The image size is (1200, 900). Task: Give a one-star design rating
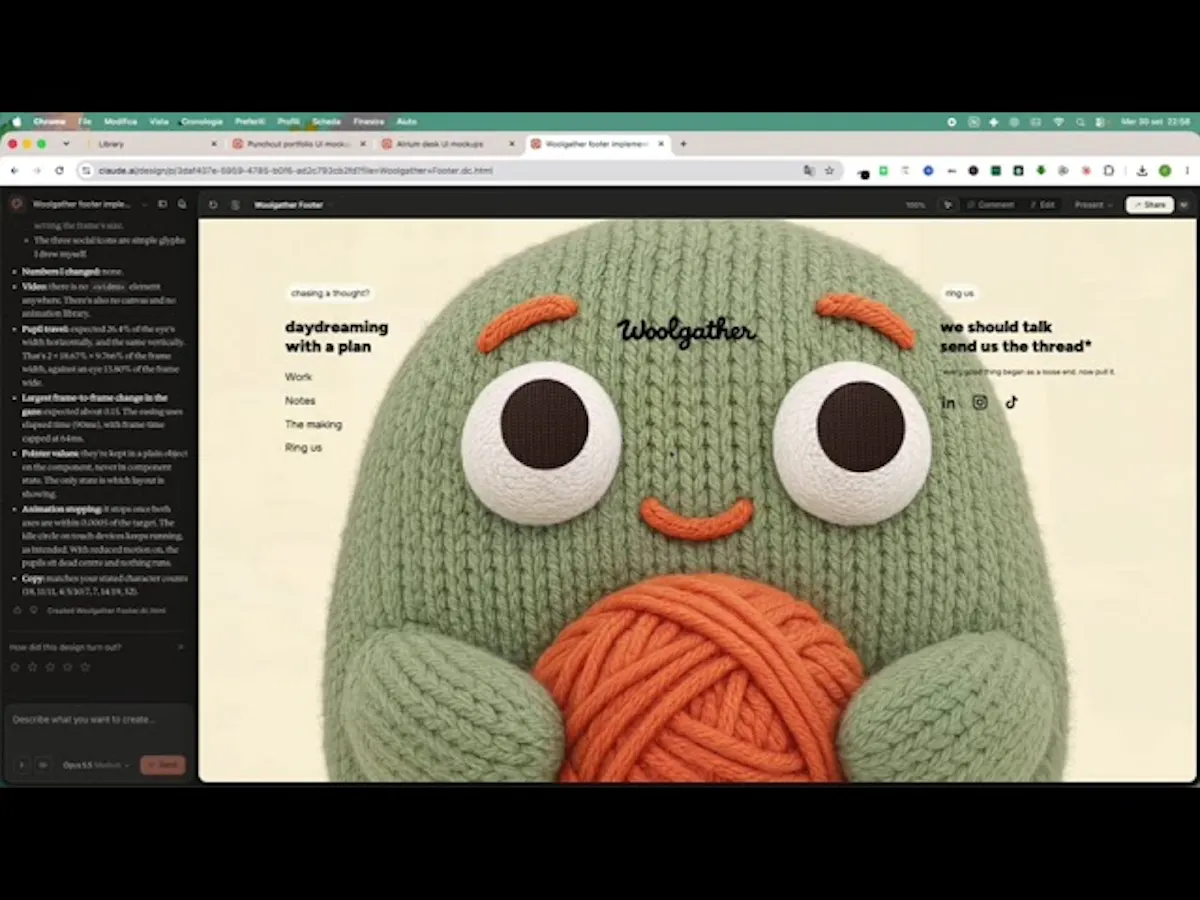point(15,666)
